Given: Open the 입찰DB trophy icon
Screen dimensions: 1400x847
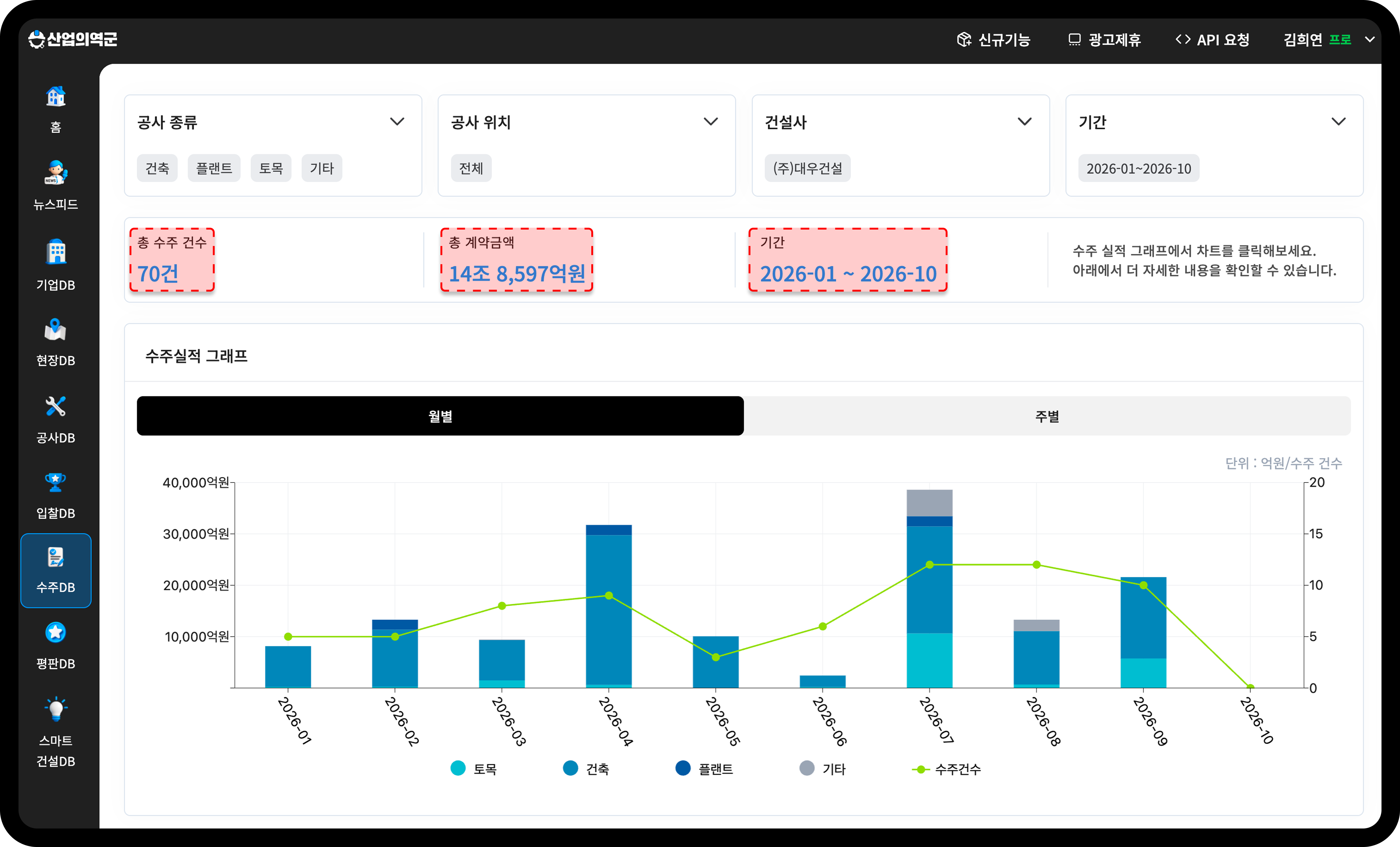Looking at the screenshot, I should [56, 482].
